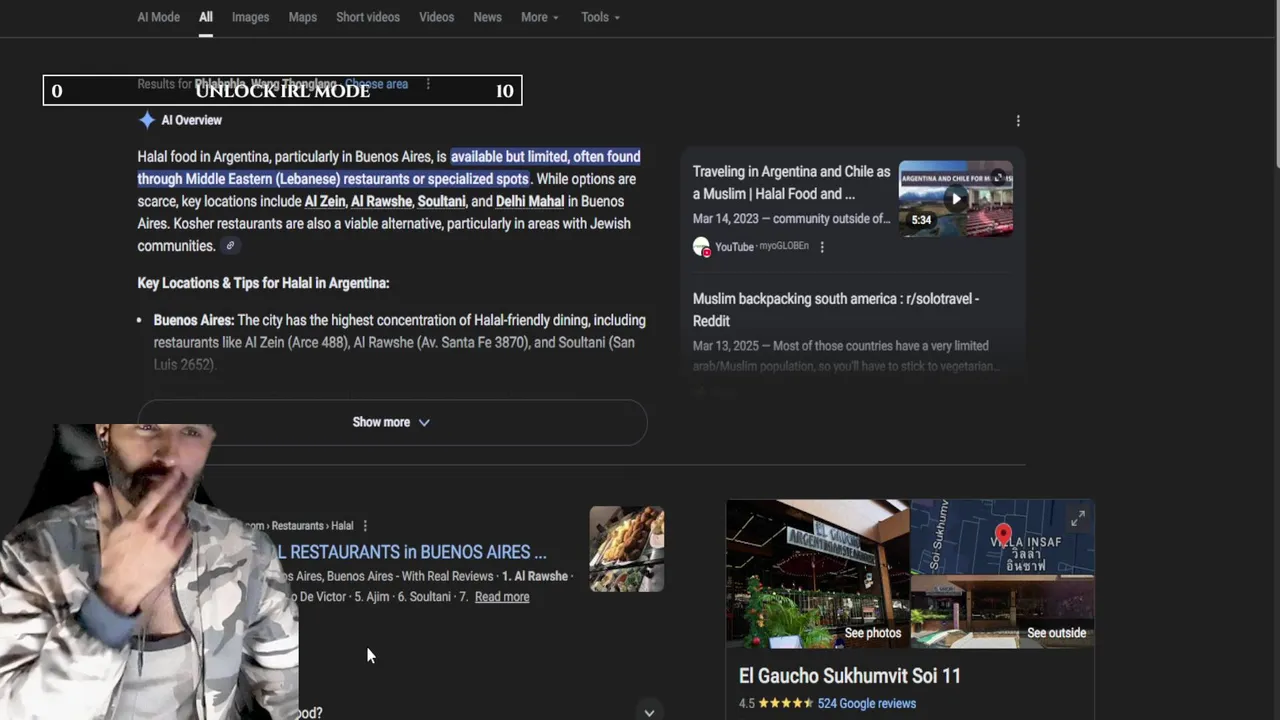The width and height of the screenshot is (1280, 720).
Task: Open the Maps tab
Action: point(303,17)
